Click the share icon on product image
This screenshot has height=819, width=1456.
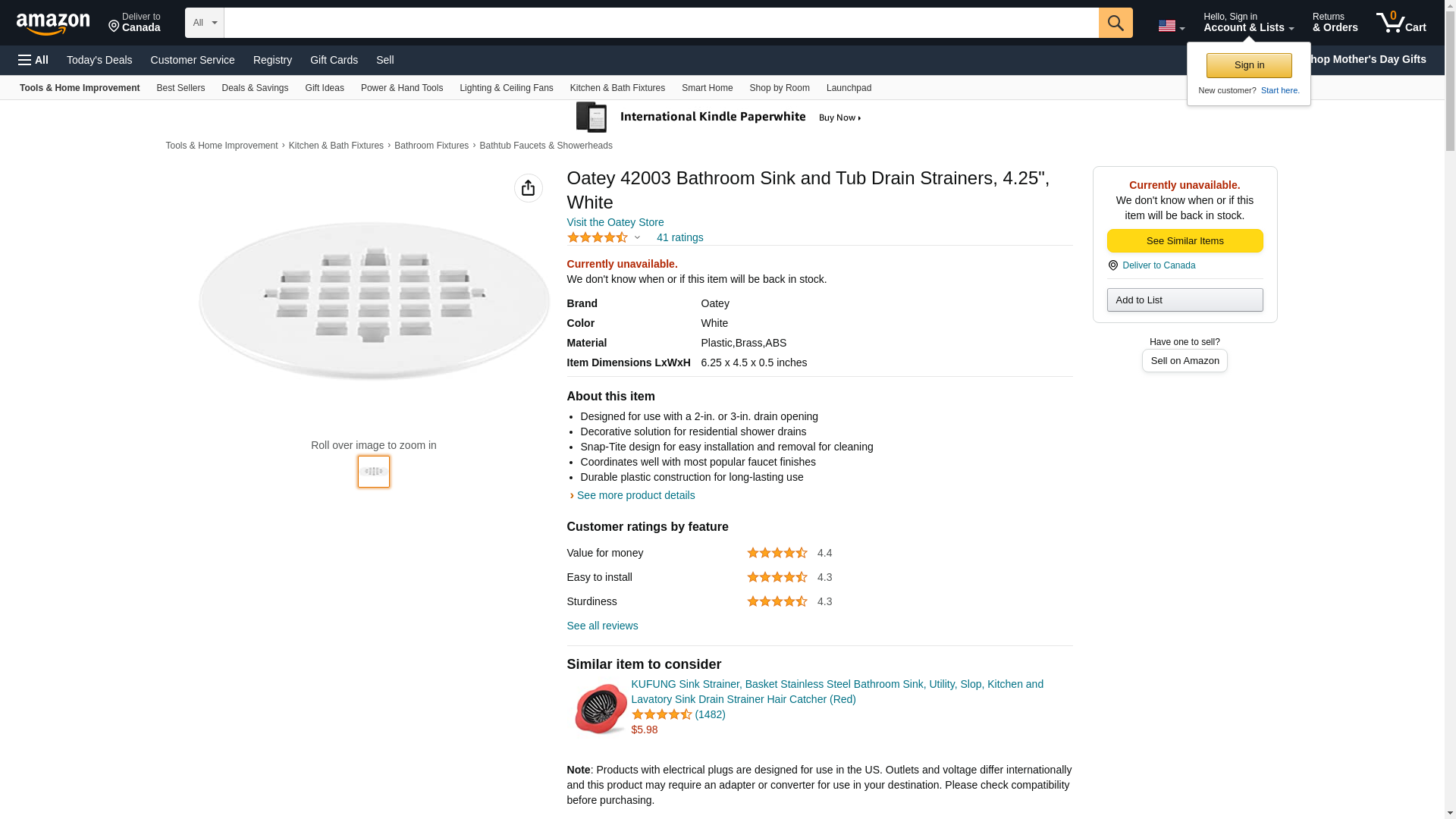tap(528, 188)
